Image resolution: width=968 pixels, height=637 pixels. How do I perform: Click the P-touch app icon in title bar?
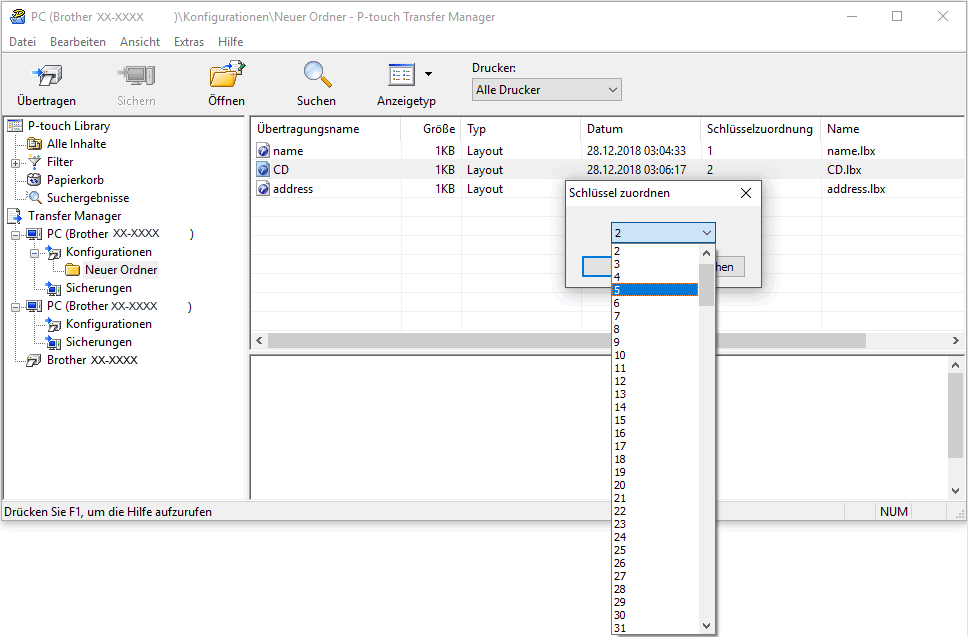click(18, 17)
